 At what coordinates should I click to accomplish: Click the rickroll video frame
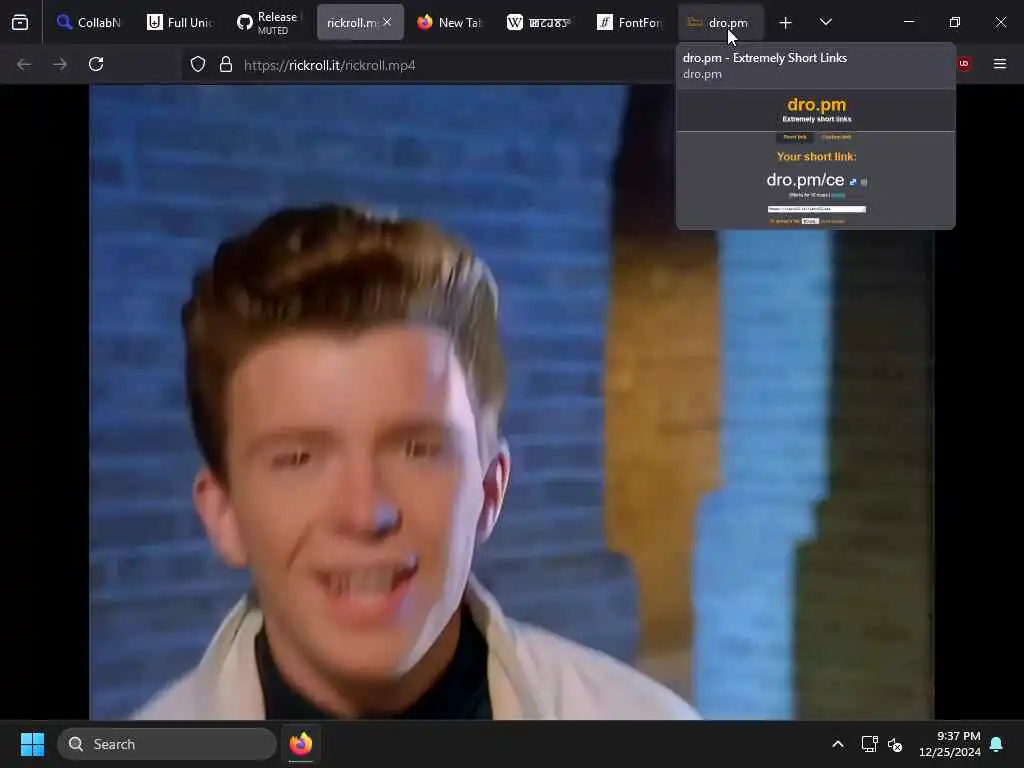click(511, 402)
